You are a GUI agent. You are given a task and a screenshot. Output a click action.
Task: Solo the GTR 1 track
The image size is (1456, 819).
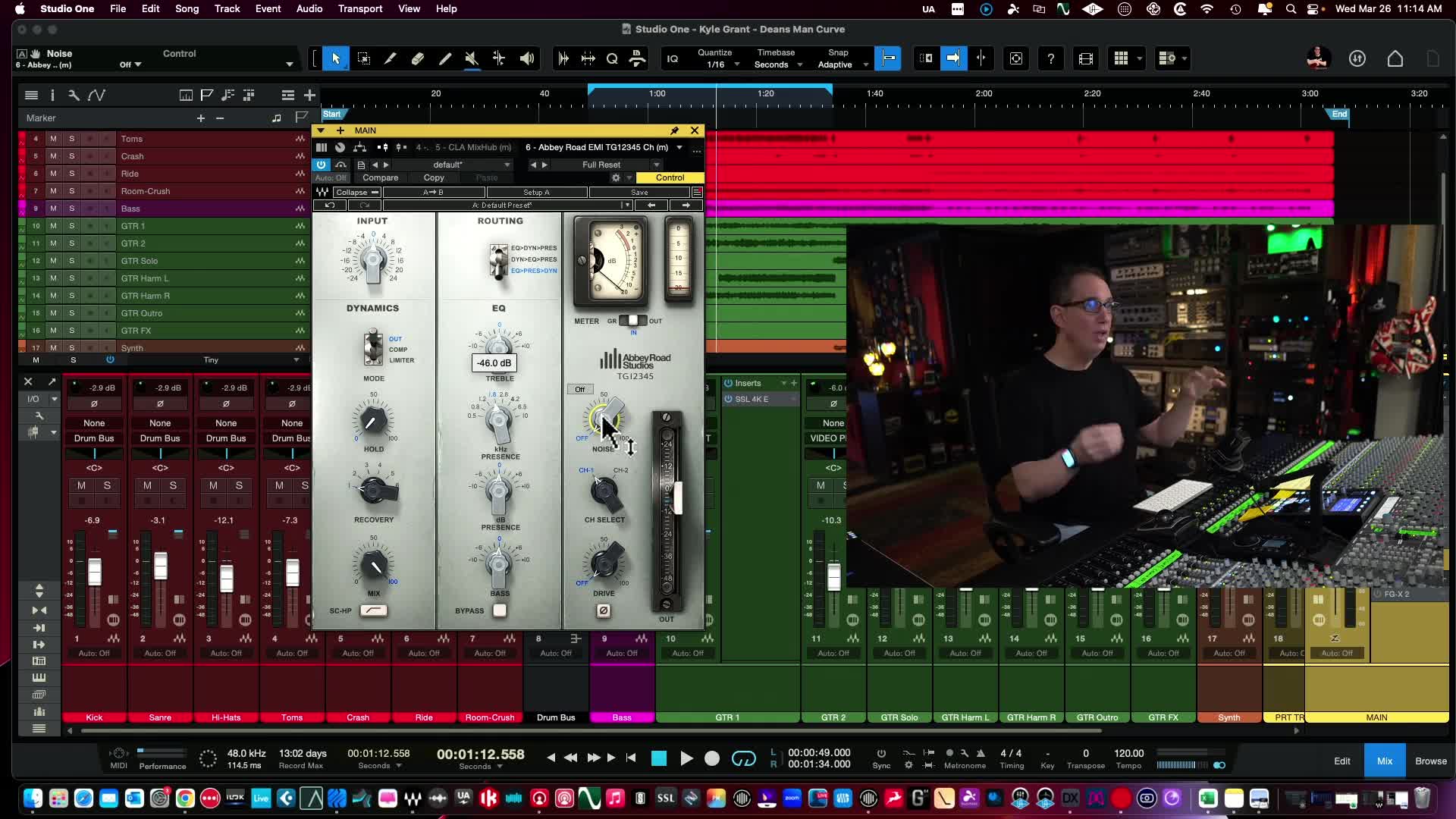point(72,226)
